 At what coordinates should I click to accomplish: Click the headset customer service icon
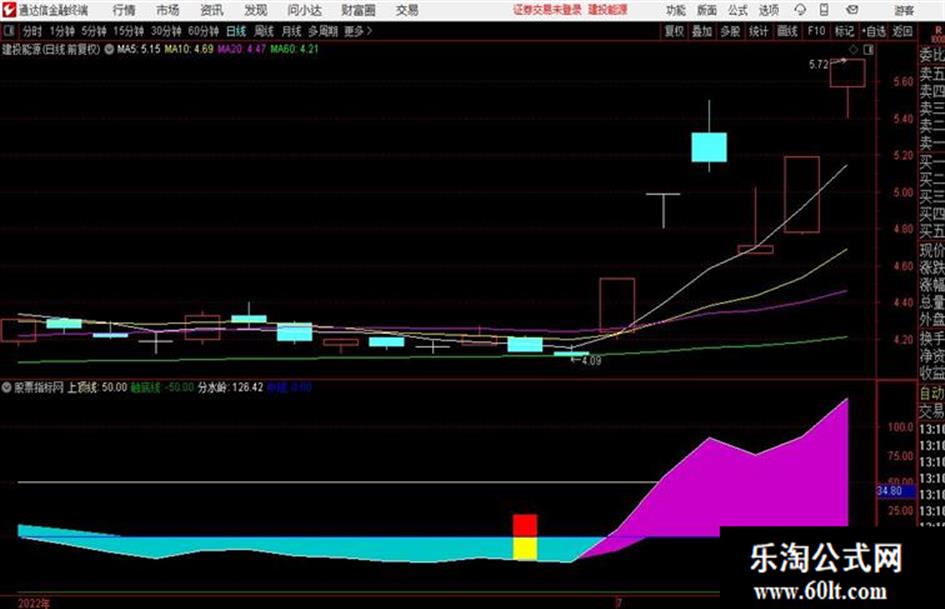click(800, 10)
